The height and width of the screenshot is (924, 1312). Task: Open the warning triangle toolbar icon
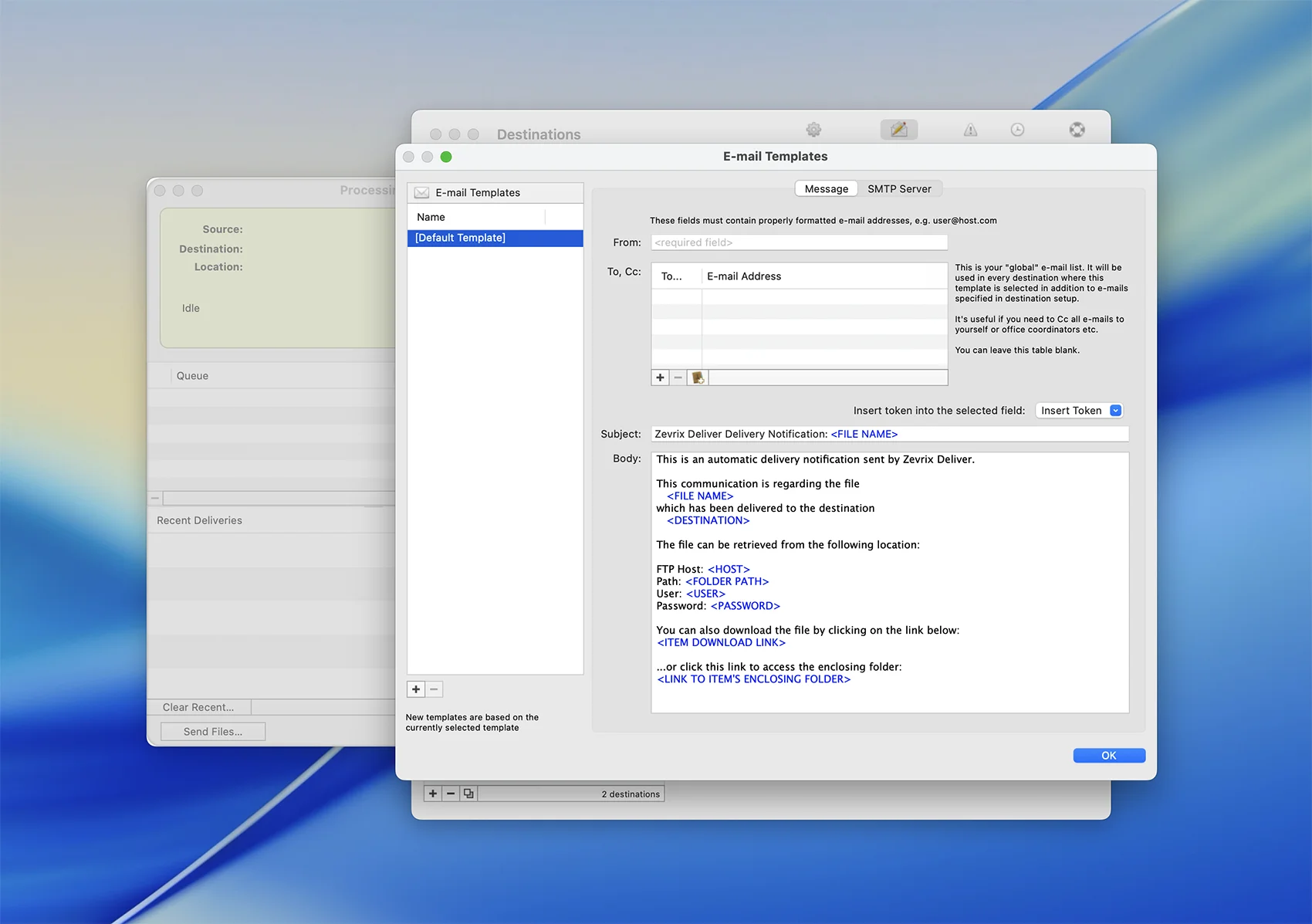coord(970,130)
